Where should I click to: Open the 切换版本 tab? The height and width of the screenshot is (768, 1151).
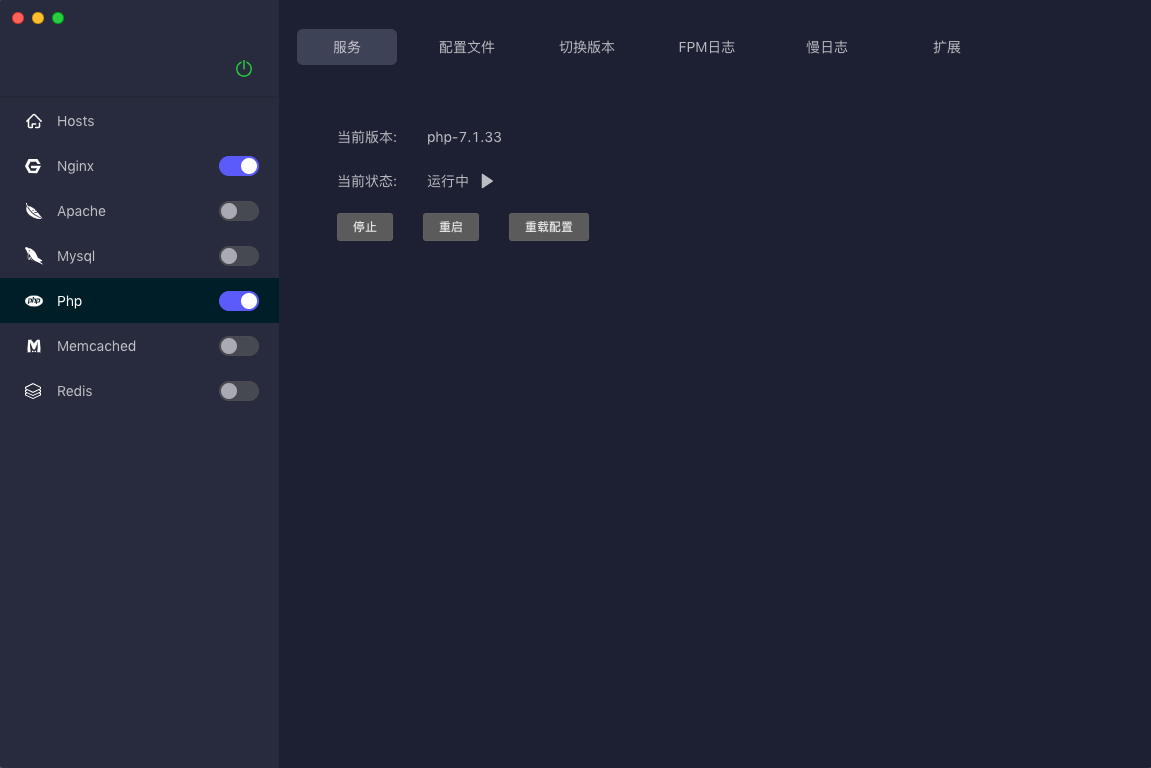coord(587,47)
